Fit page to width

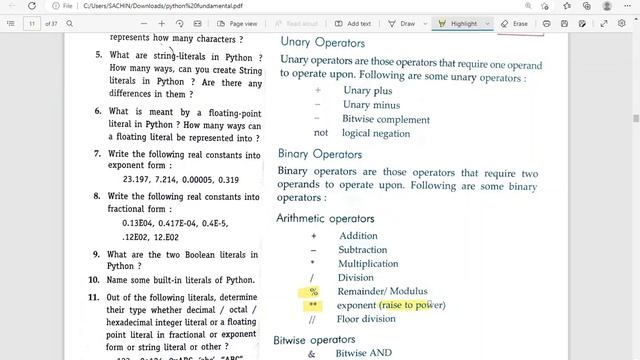coord(198,24)
